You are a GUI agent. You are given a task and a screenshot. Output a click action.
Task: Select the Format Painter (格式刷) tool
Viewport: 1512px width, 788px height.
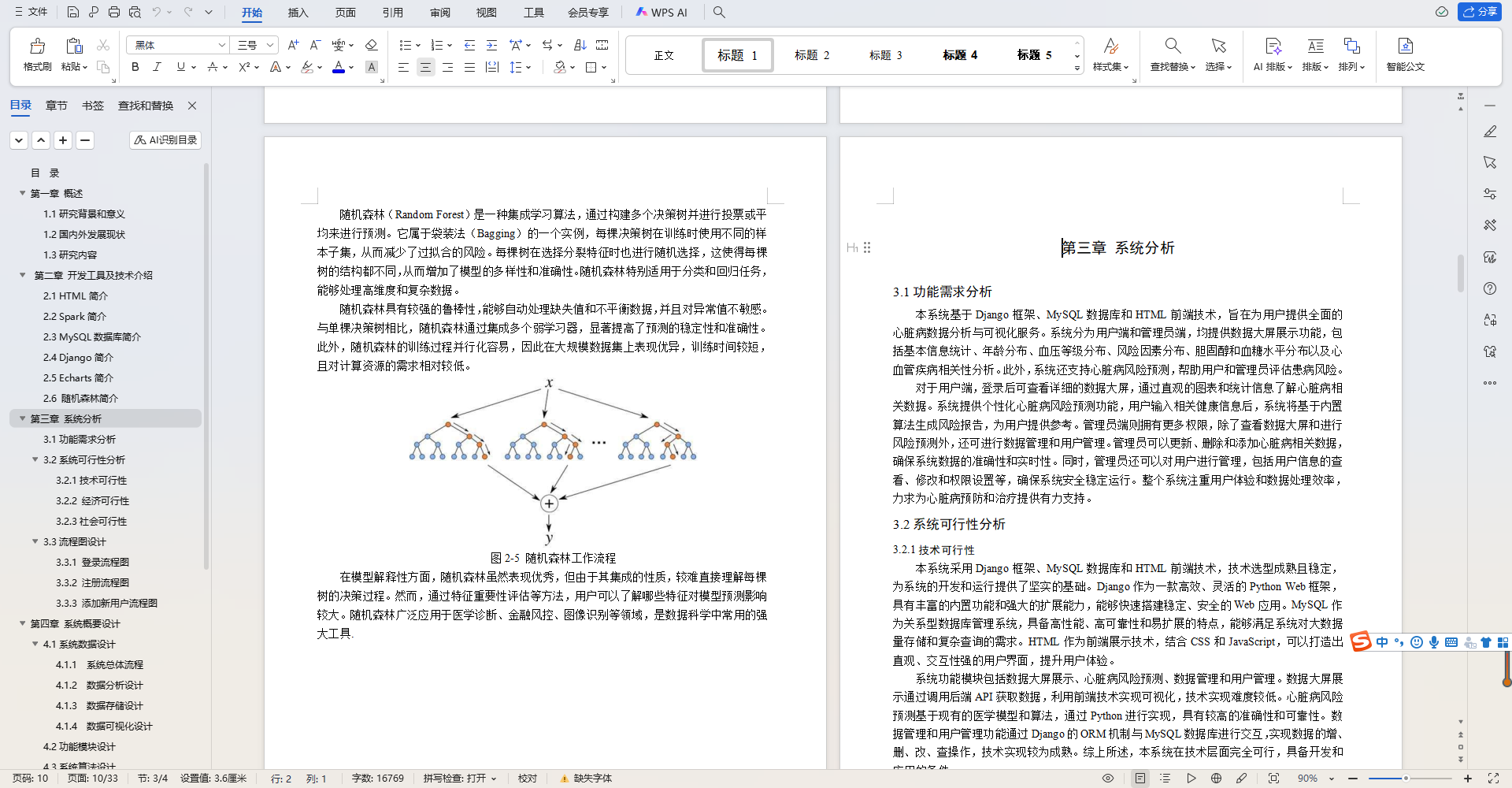pos(37,54)
